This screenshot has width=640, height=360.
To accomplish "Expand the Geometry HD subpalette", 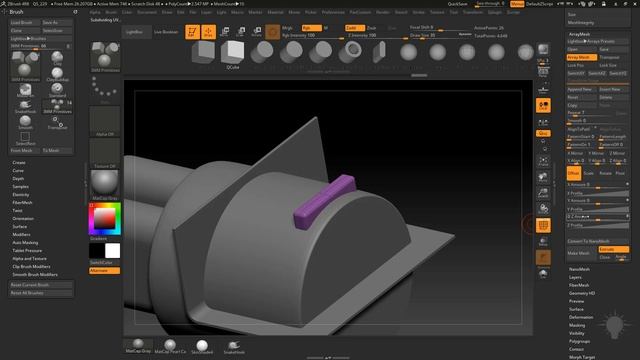I will [582, 293].
